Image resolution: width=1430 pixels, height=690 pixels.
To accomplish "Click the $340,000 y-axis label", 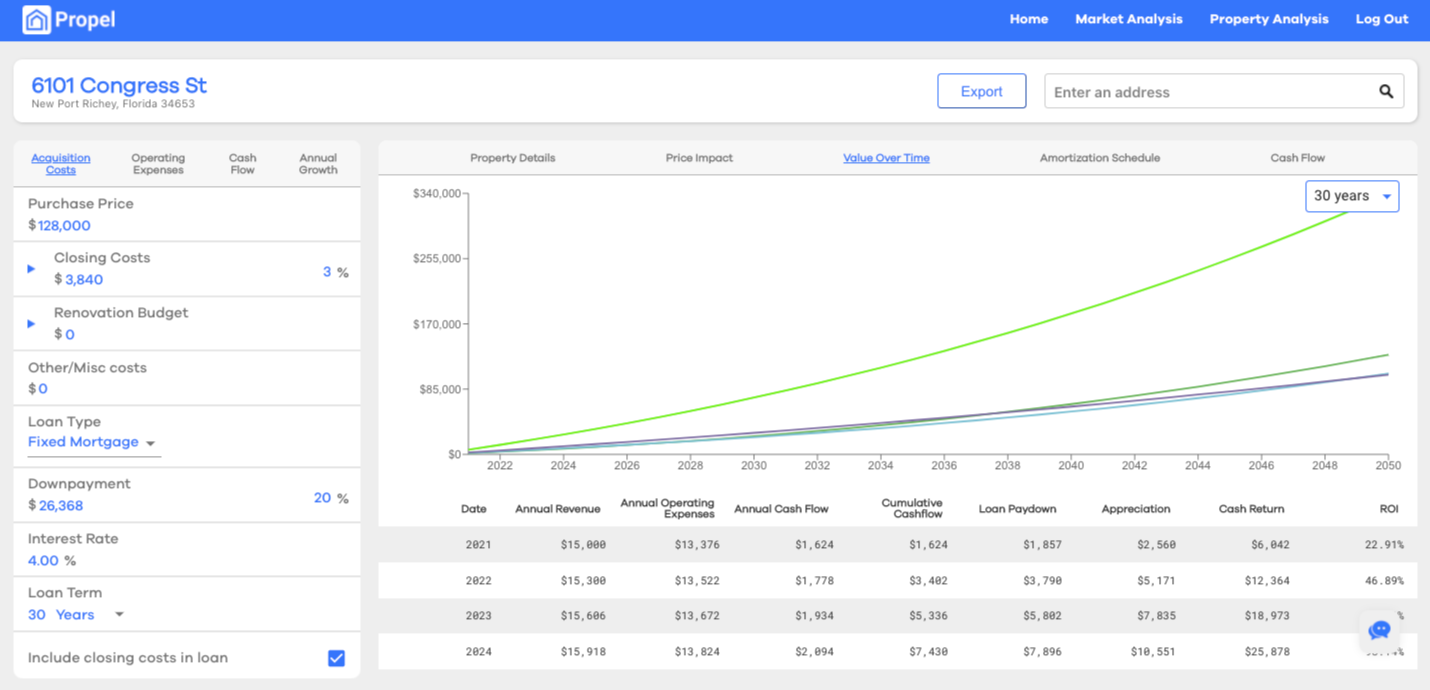I will click(436, 193).
